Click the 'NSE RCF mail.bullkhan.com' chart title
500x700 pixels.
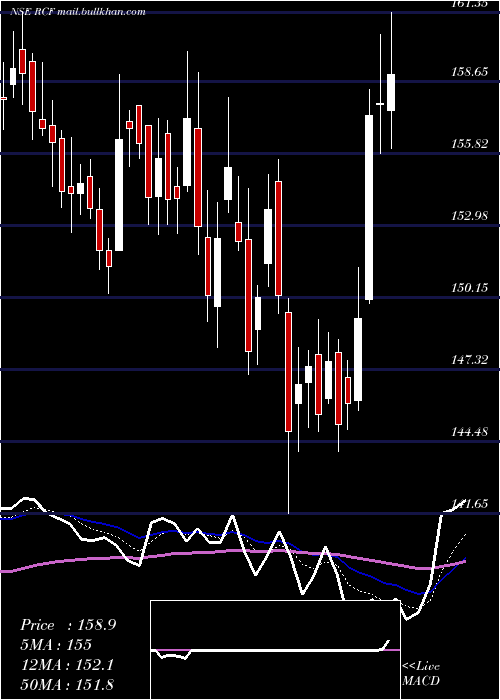coord(78,12)
